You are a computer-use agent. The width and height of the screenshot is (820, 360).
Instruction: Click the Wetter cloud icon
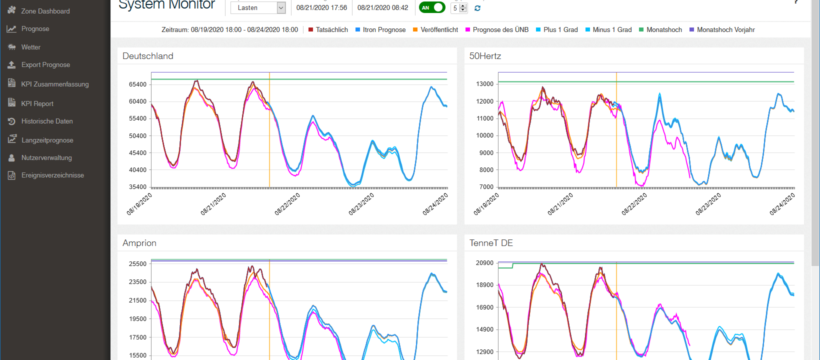pyautogui.click(x=11, y=47)
